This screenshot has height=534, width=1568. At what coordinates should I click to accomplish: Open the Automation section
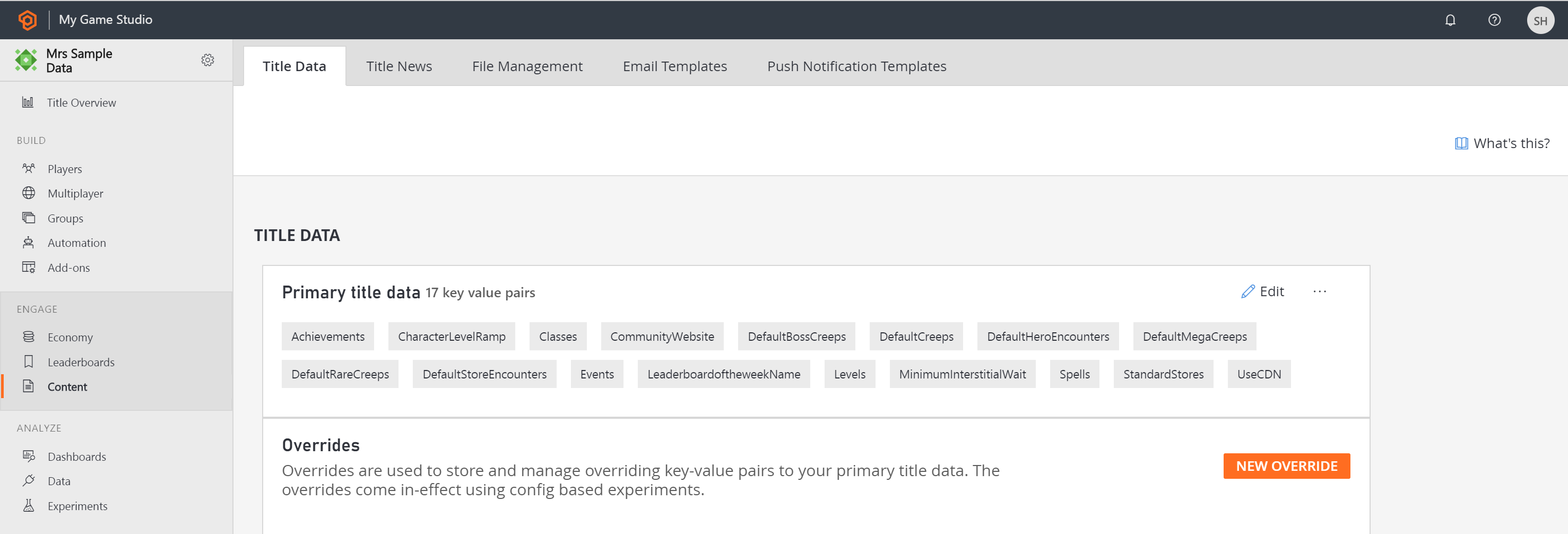[76, 243]
